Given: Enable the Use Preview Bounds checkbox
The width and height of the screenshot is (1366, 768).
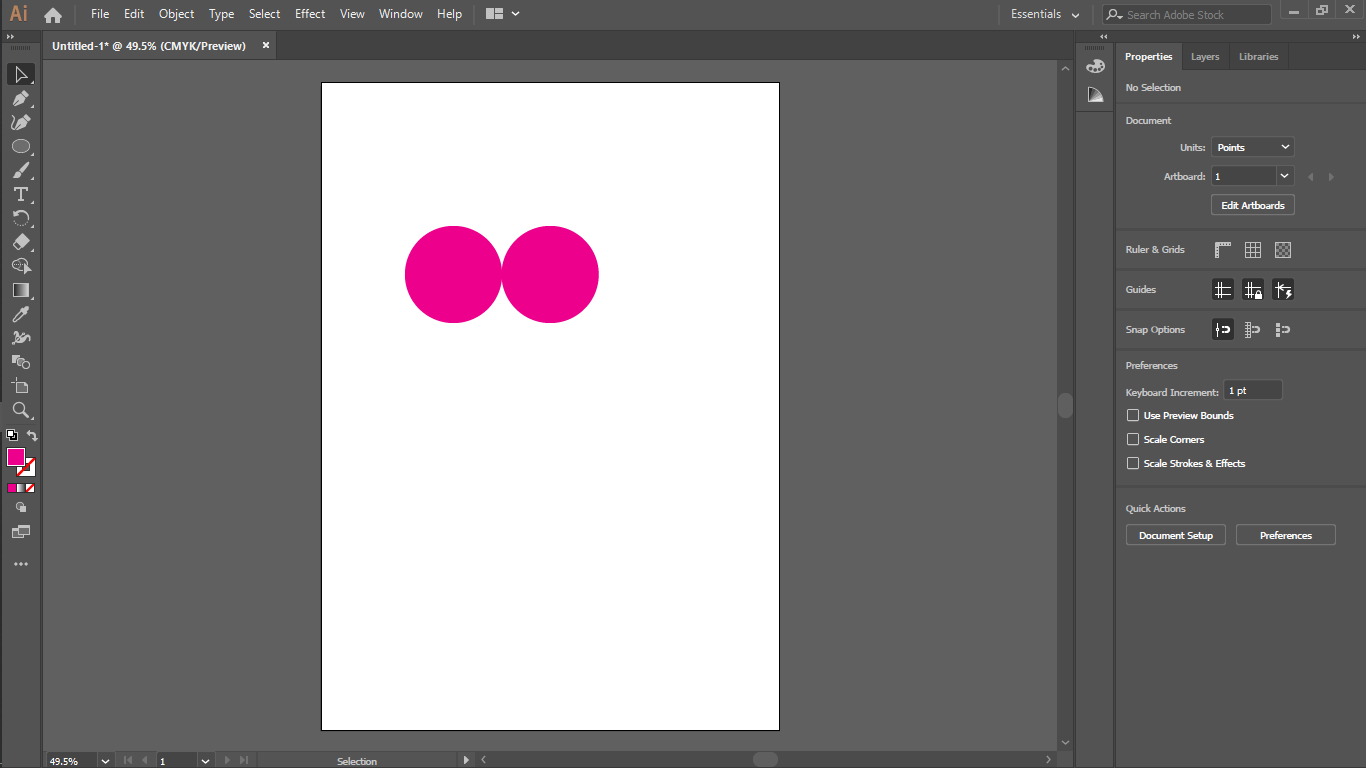Looking at the screenshot, I should [1132, 415].
